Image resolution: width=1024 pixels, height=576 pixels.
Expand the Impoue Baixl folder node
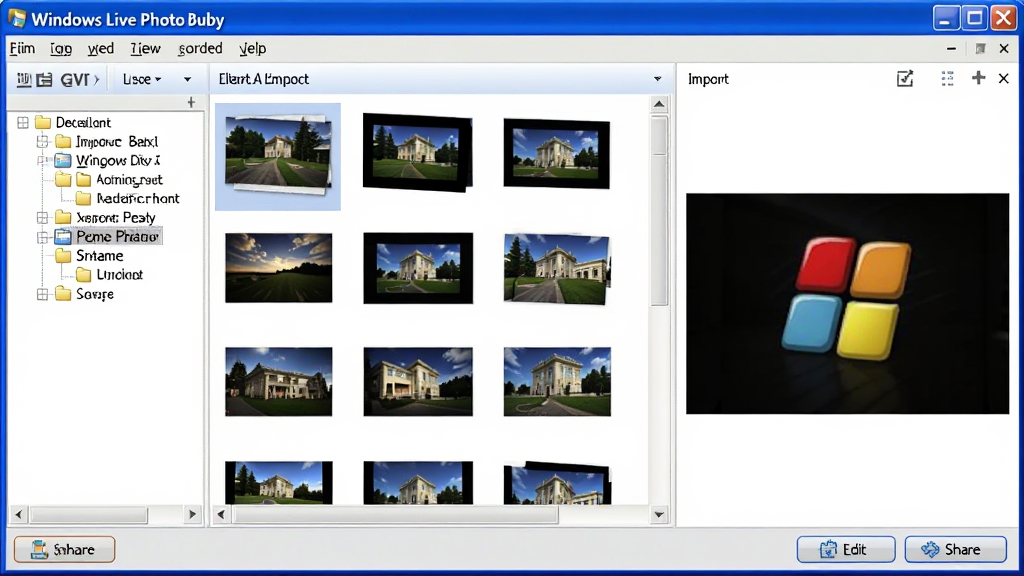pyautogui.click(x=43, y=141)
